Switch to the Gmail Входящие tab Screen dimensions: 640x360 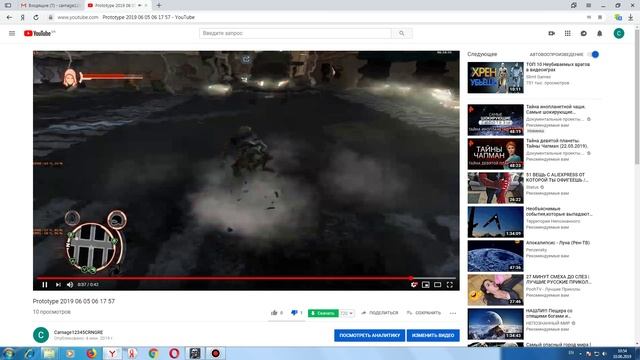pyautogui.click(x=51, y=5)
